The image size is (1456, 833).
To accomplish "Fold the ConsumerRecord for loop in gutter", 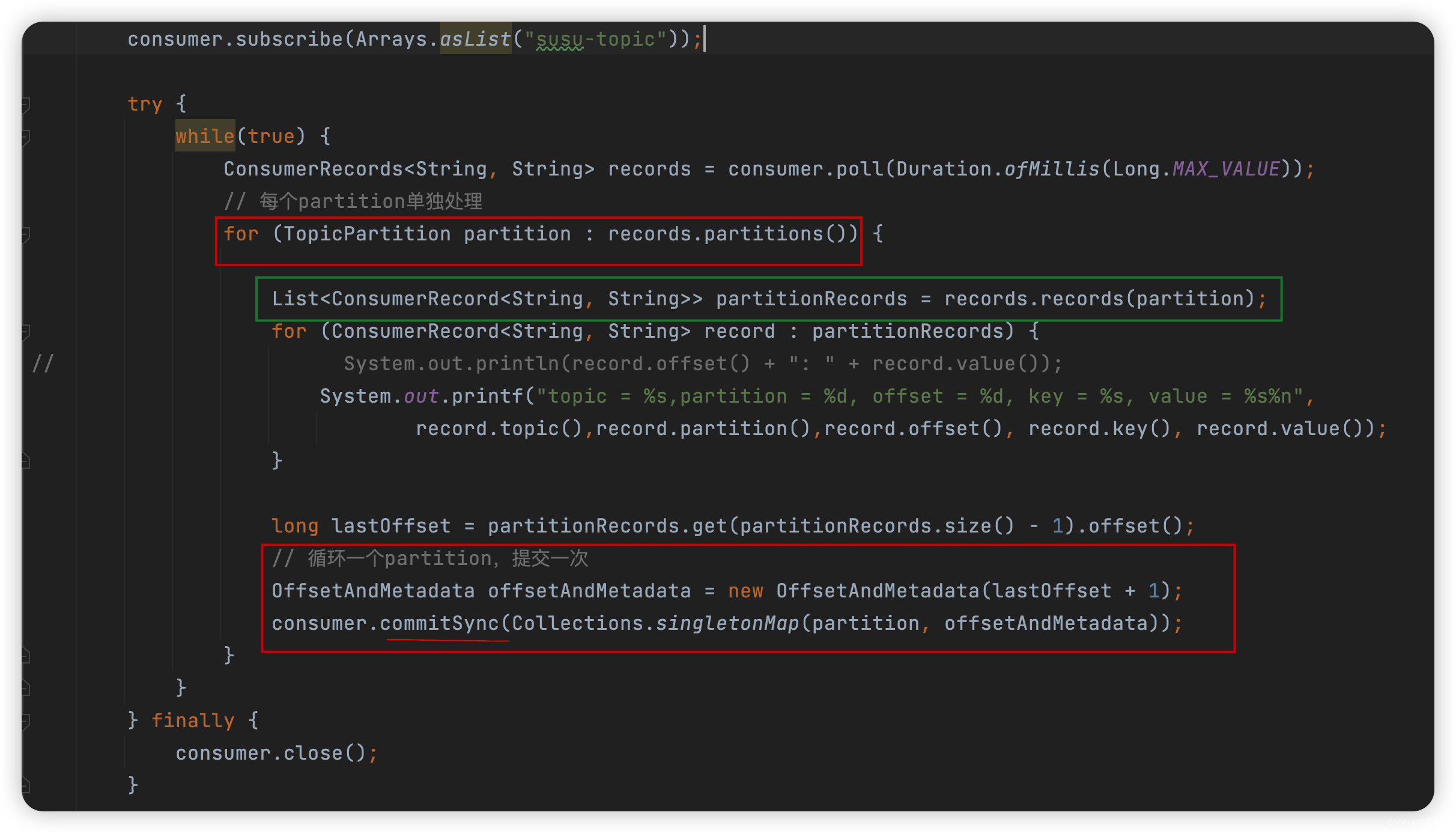I will (26, 332).
